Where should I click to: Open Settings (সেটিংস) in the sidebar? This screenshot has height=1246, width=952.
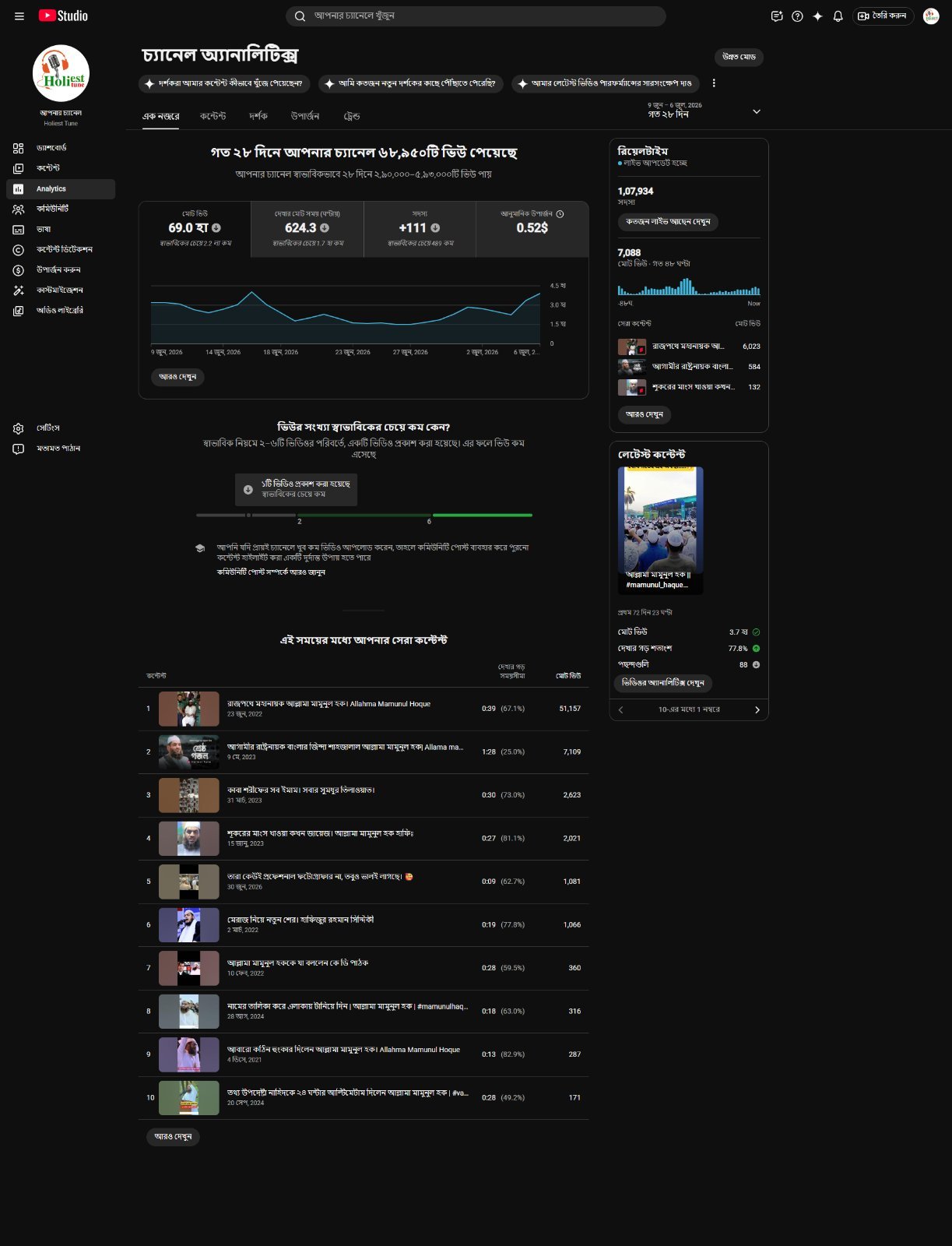coord(61,428)
